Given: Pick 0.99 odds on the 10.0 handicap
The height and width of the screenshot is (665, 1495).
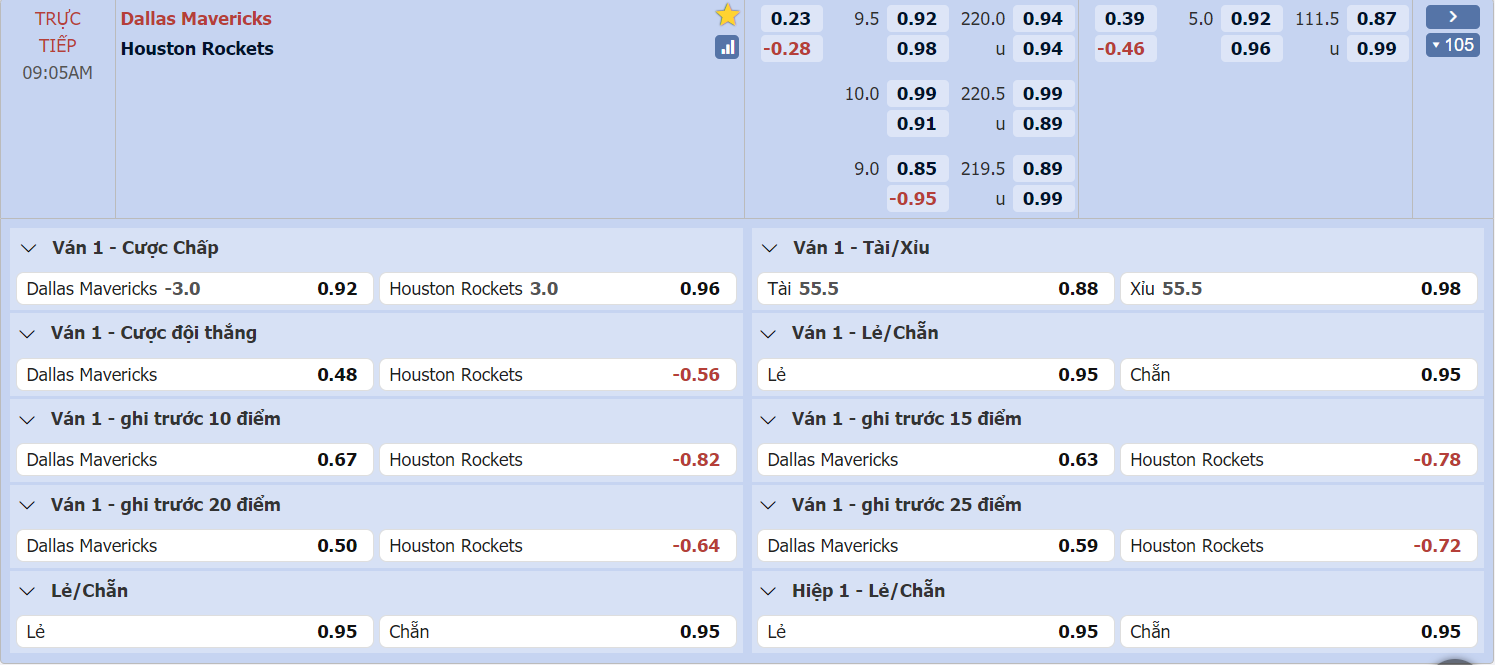Looking at the screenshot, I should pyautogui.click(x=917, y=93).
